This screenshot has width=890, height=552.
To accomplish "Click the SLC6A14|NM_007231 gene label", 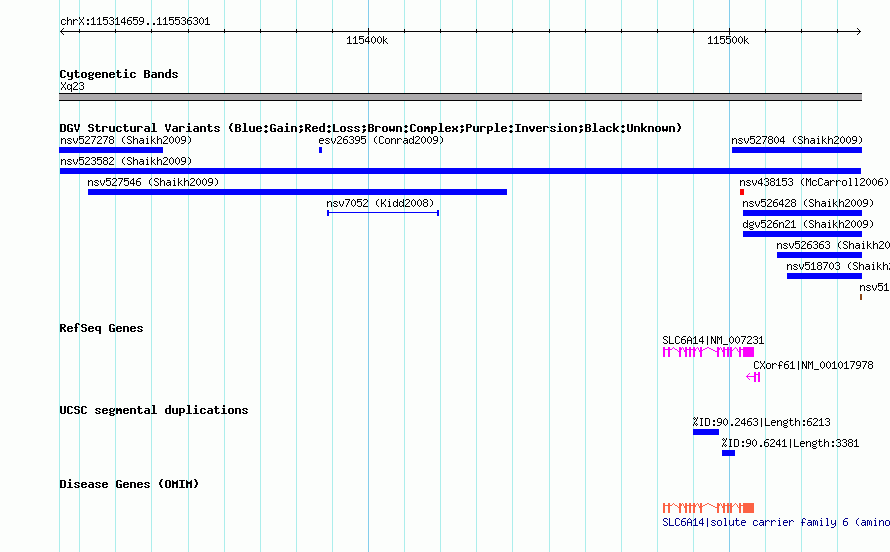I will 713,340.
